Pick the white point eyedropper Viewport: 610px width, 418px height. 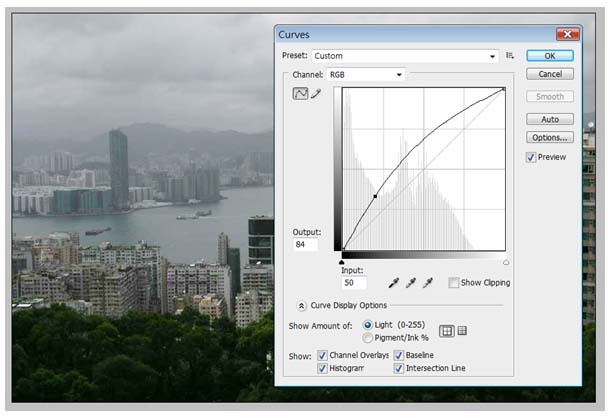click(428, 284)
